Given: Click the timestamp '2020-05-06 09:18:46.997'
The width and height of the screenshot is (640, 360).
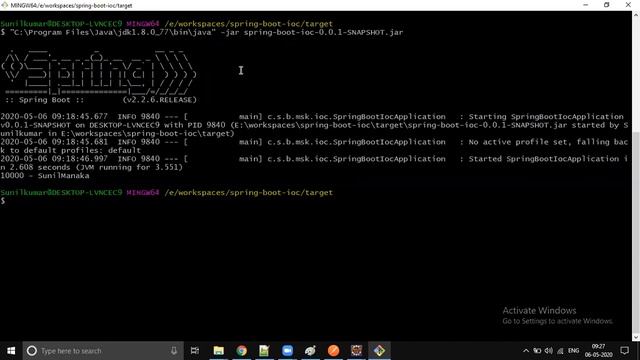Looking at the screenshot, I should coord(54,159).
